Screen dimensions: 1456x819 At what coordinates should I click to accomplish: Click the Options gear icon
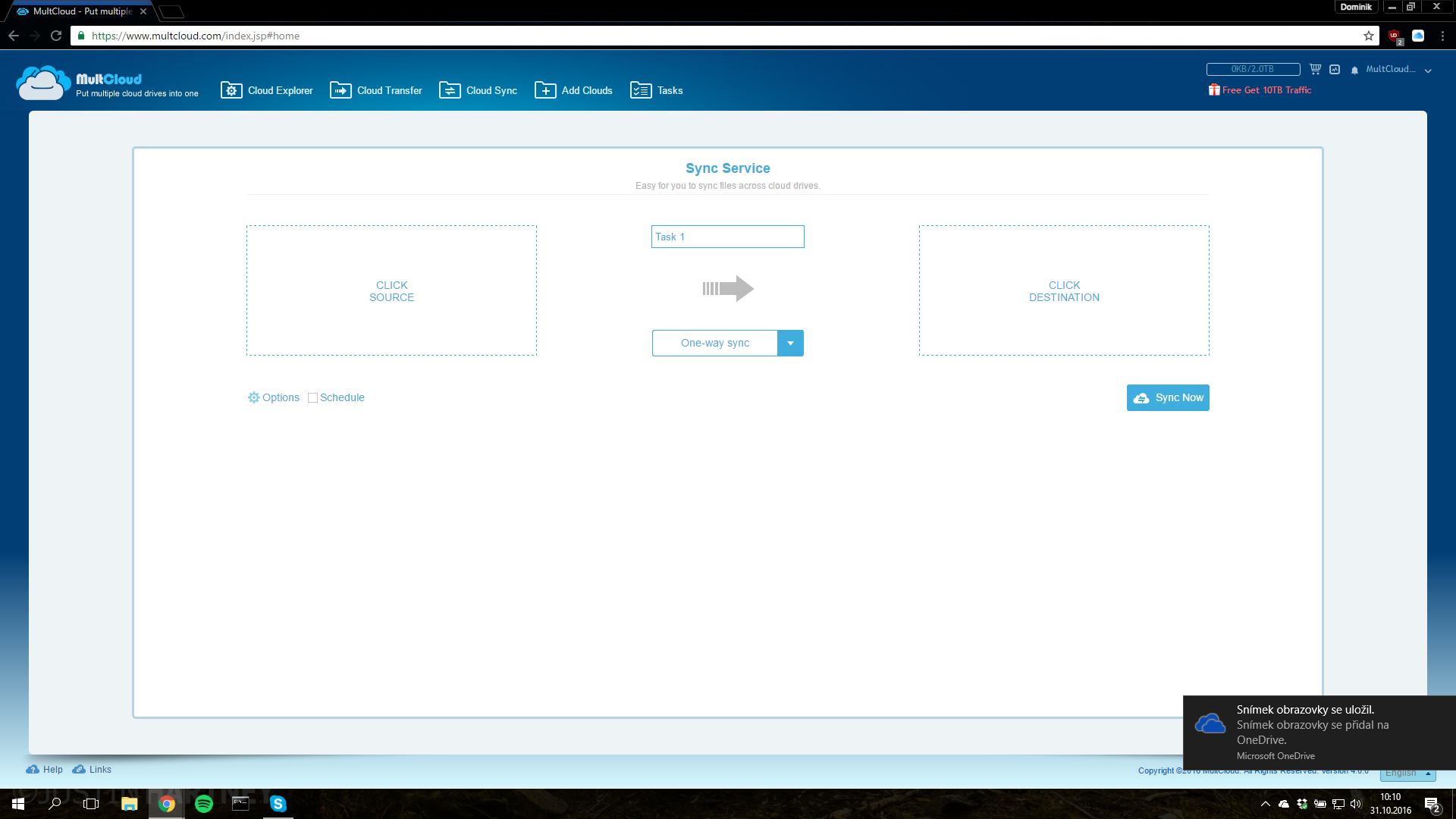tap(253, 397)
